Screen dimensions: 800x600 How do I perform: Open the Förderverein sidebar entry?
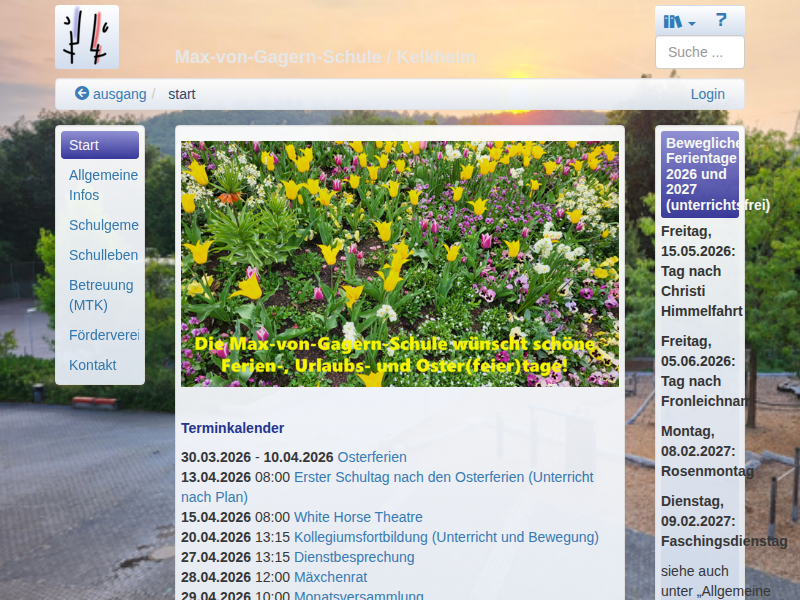point(103,335)
